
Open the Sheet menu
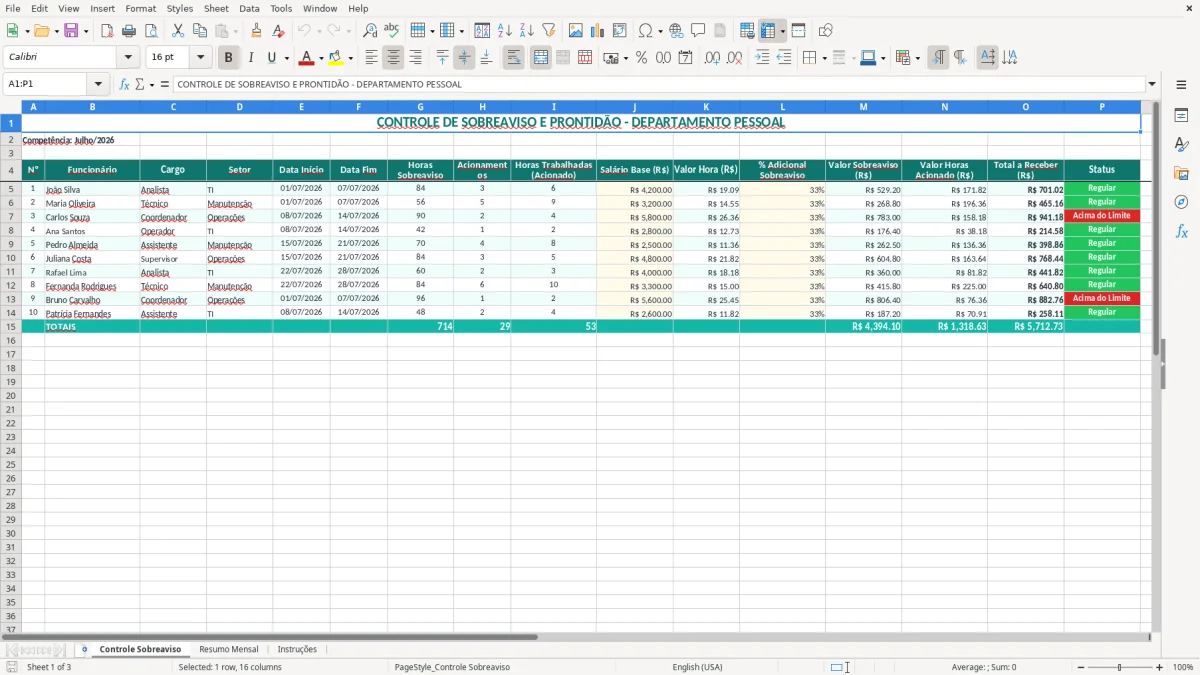click(216, 8)
